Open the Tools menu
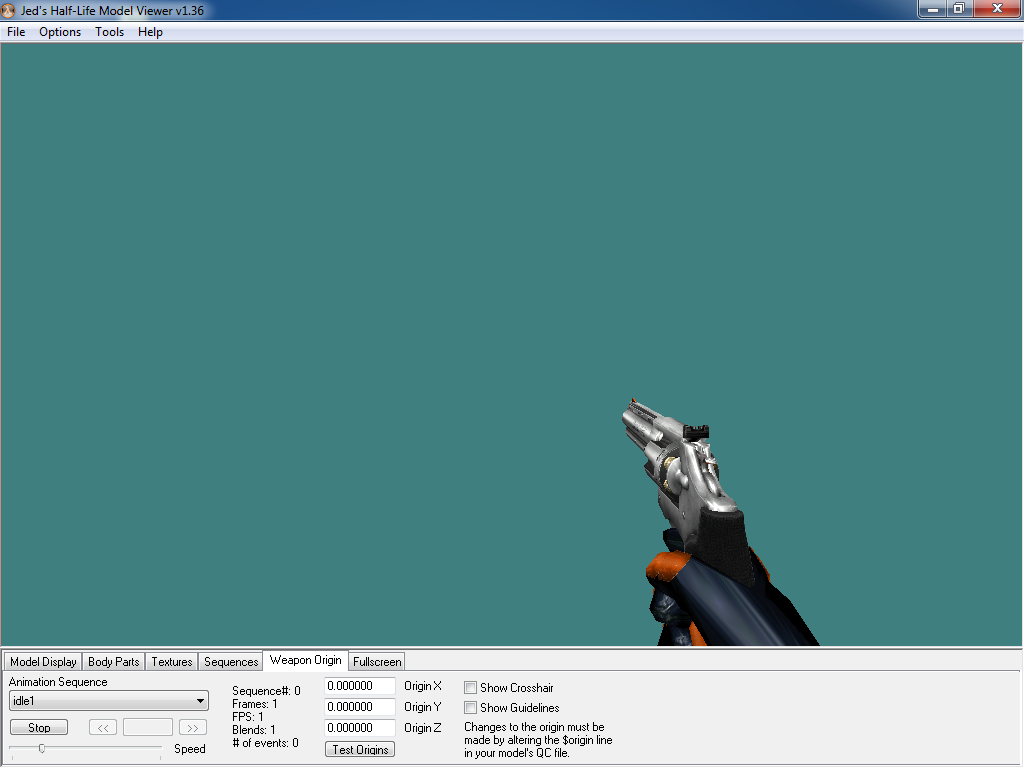The height and width of the screenshot is (768, 1024). point(109,32)
